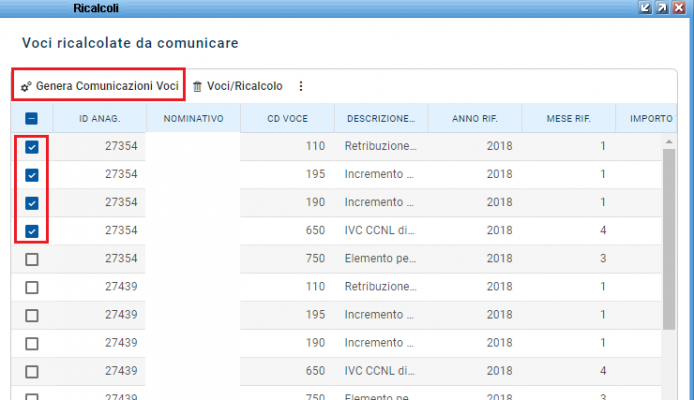Click the scrollbar up arrow
Image resolution: width=694 pixels, height=400 pixels.
(x=669, y=142)
